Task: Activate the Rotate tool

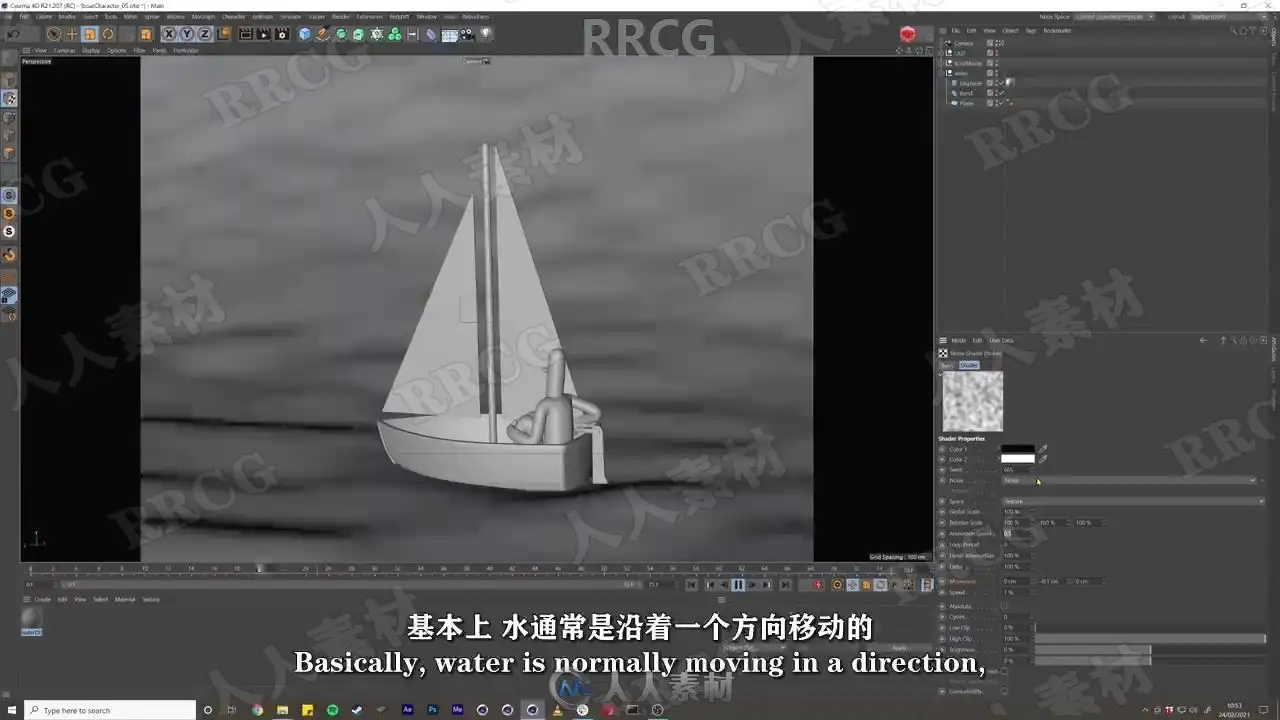Action: 108,34
